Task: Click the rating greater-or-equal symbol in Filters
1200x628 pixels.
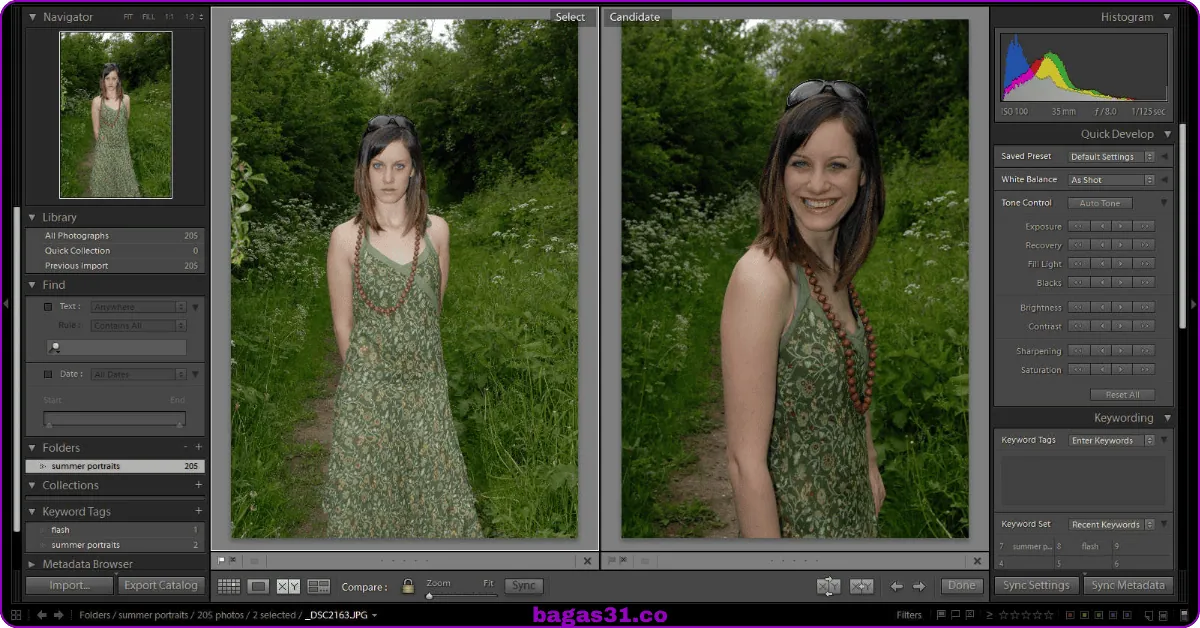Action: pyautogui.click(x=989, y=615)
